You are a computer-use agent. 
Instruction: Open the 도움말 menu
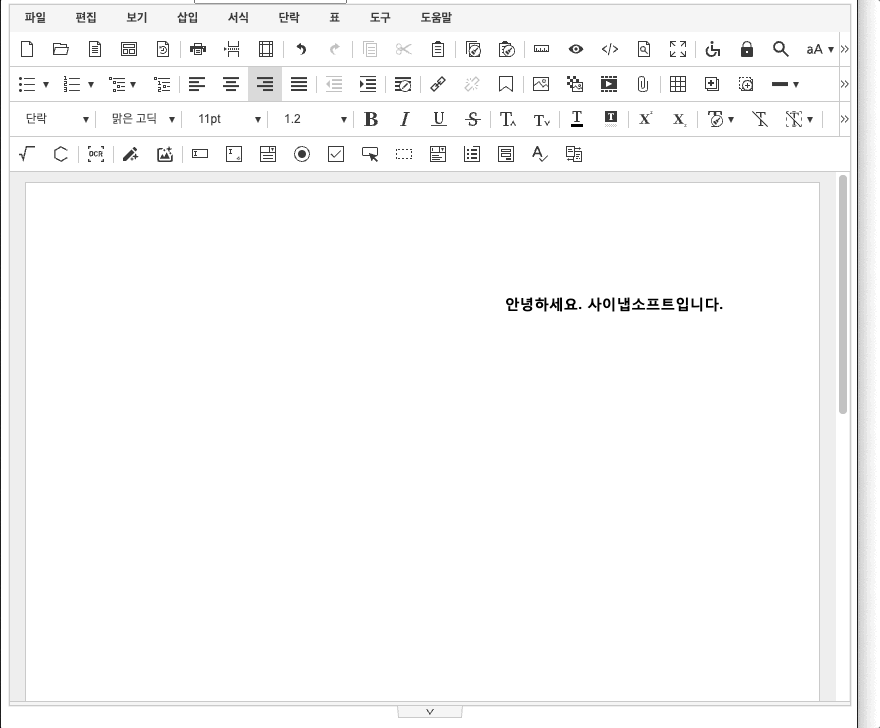pos(436,17)
